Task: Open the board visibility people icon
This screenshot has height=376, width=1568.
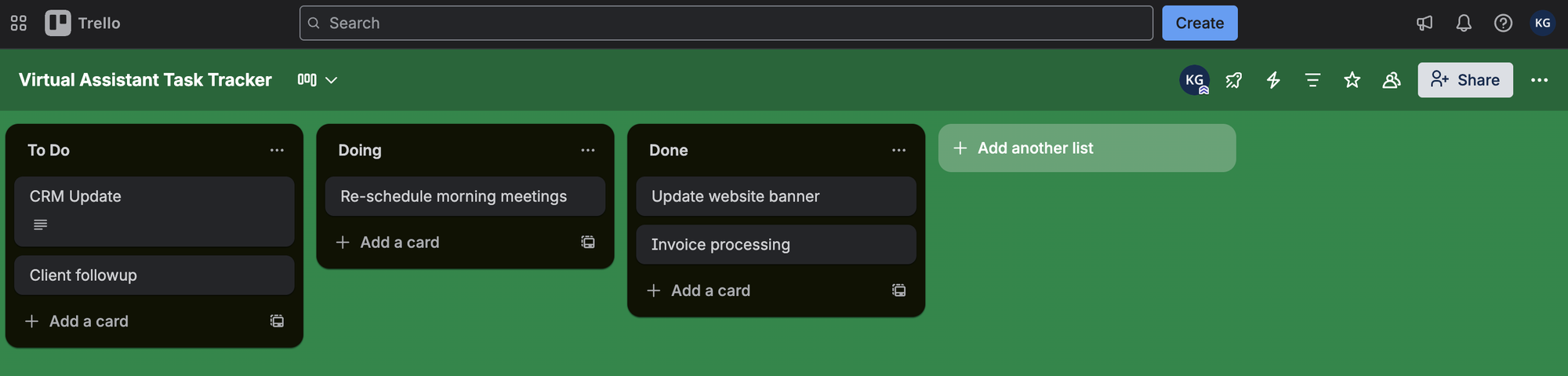Action: [1391, 80]
